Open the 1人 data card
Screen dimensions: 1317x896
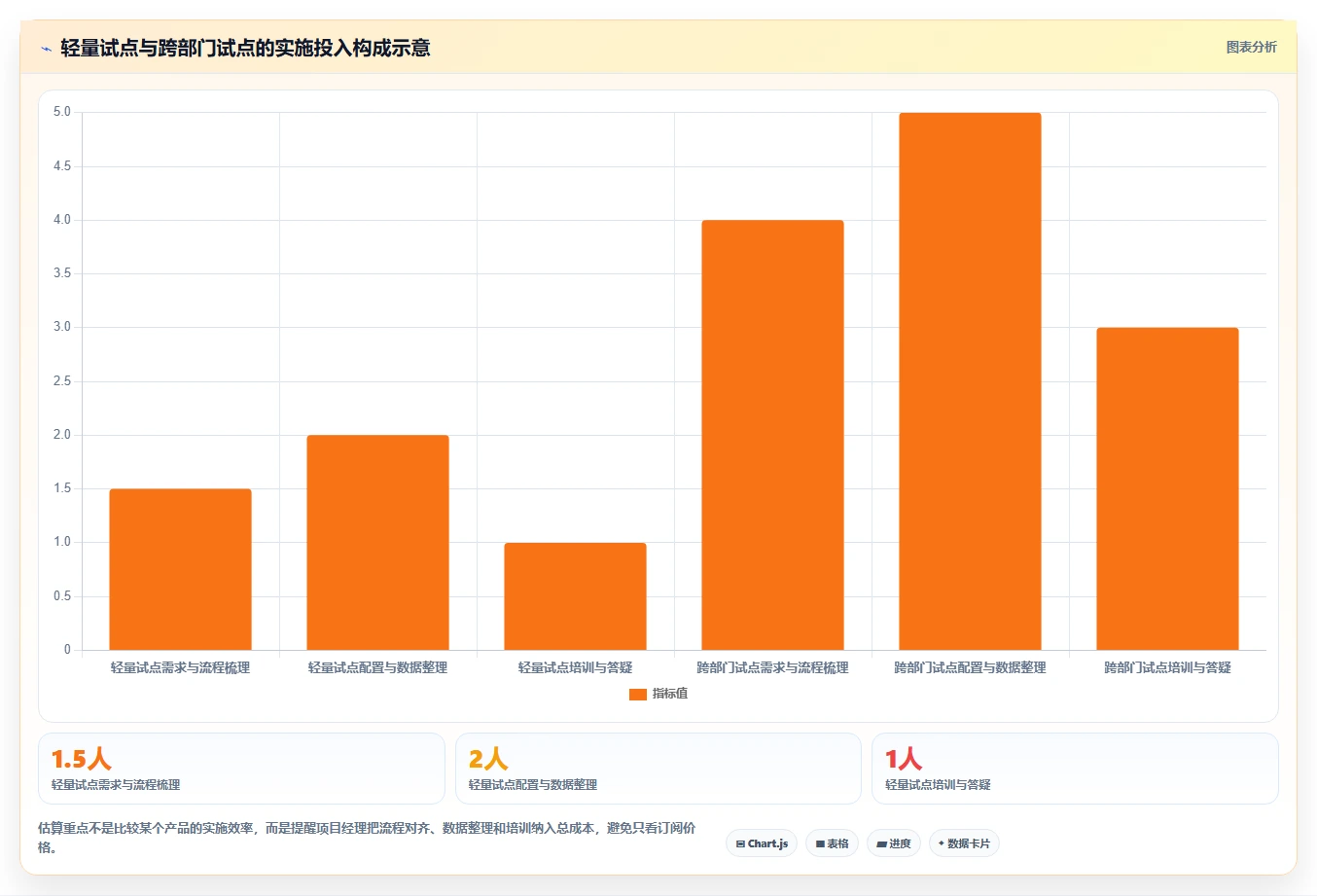coord(1075,769)
